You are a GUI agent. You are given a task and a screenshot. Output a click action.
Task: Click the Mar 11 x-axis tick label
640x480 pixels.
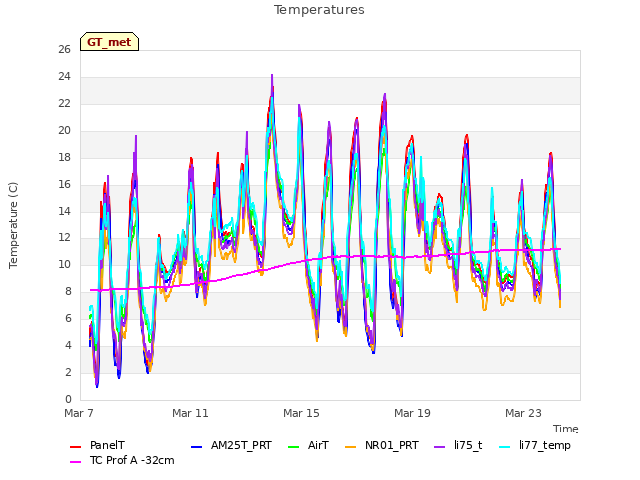[x=190, y=413]
